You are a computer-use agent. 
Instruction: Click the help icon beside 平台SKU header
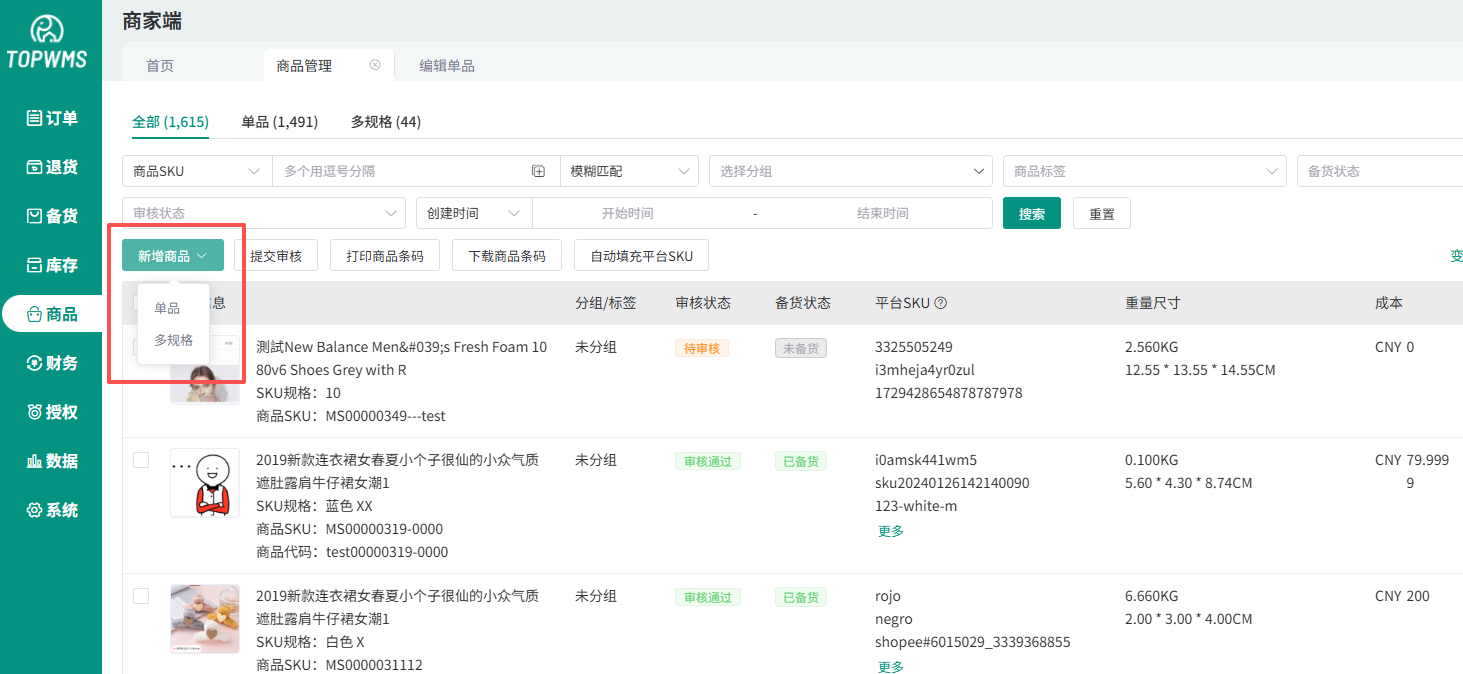[x=940, y=303]
